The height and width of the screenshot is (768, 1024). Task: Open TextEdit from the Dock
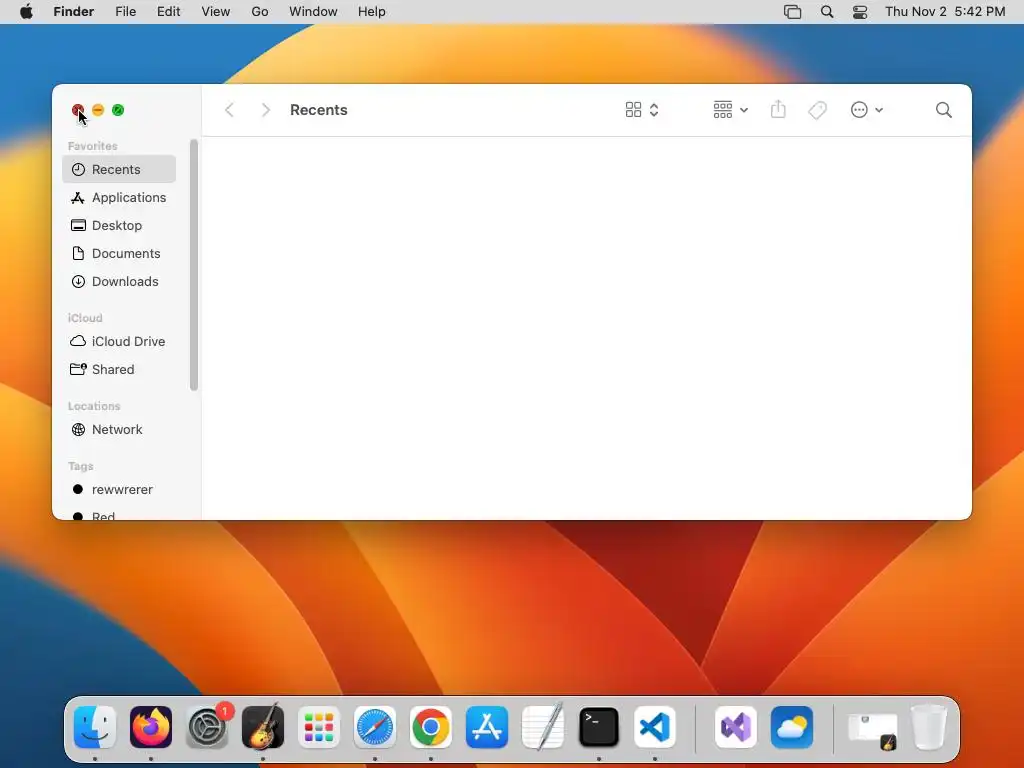click(x=543, y=727)
